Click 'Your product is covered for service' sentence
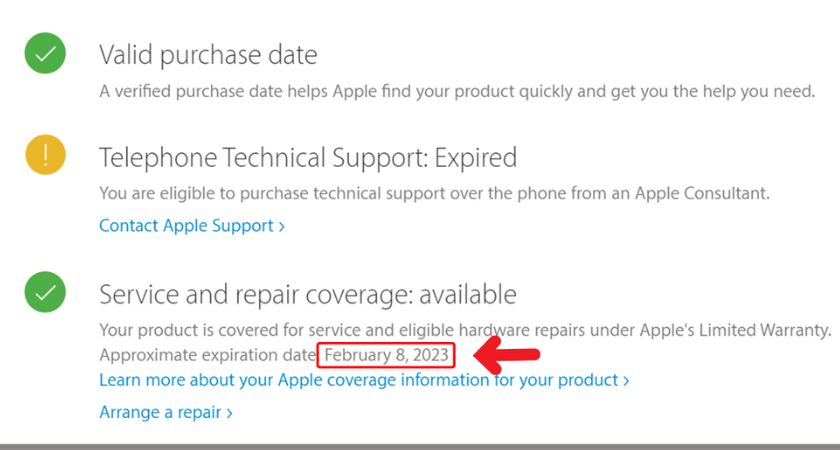The image size is (840, 450). pos(300,329)
